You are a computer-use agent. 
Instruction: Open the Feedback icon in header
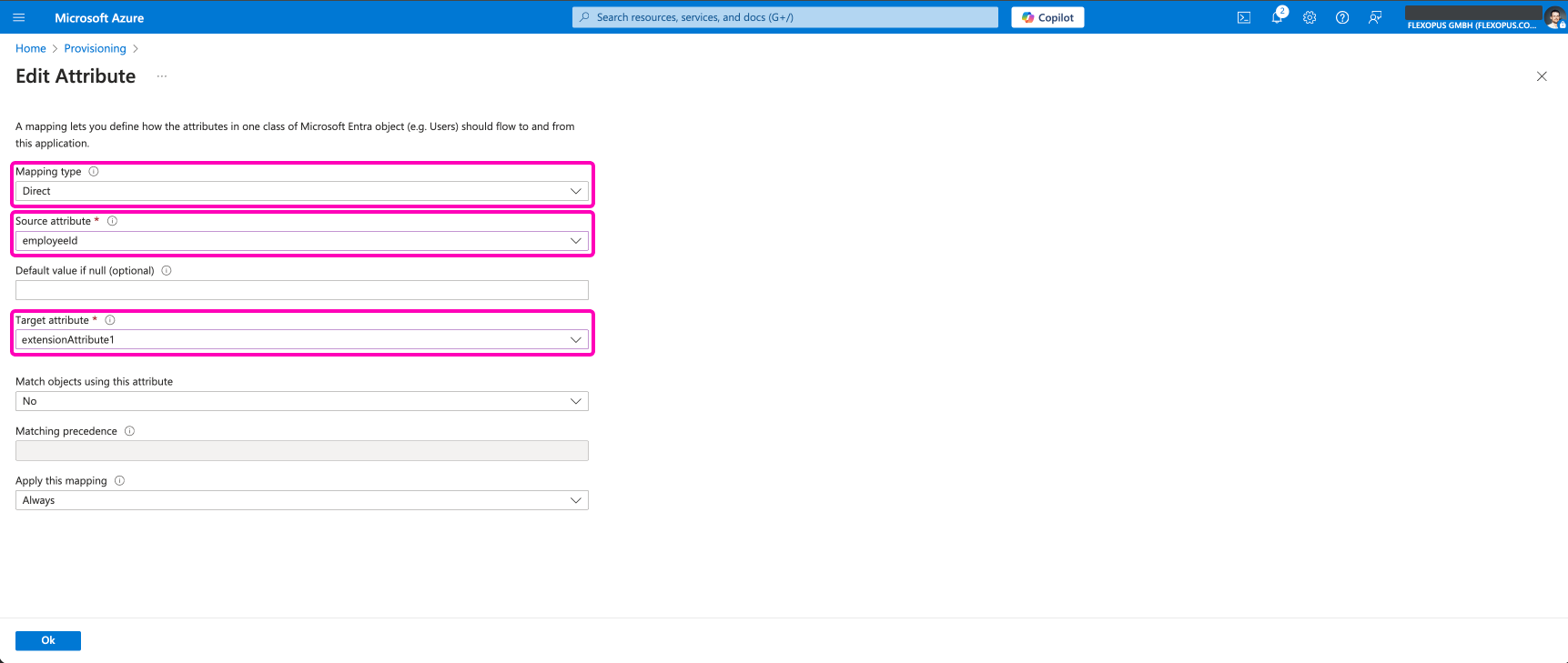pyautogui.click(x=1375, y=17)
